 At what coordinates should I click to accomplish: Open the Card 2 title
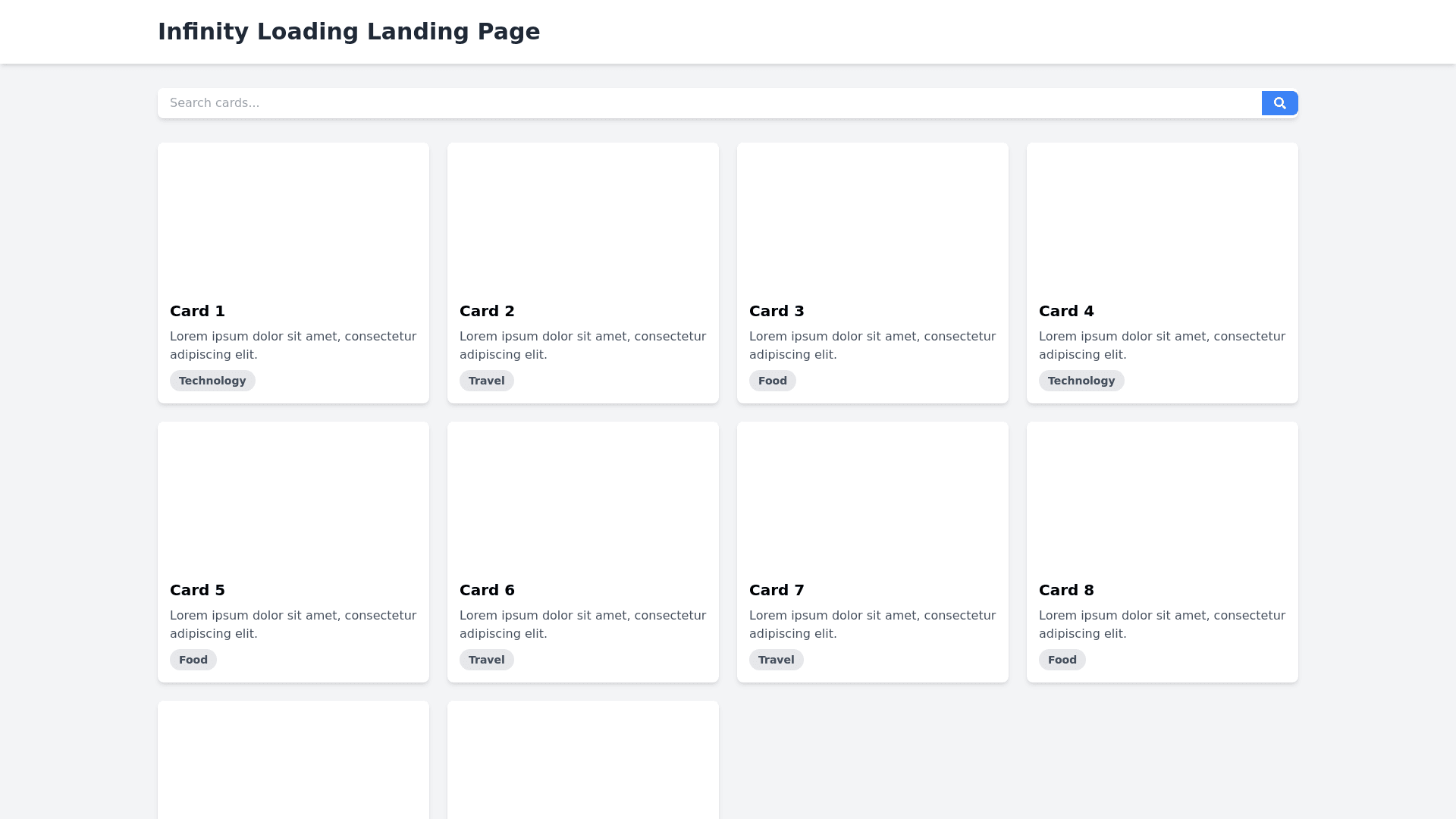(487, 311)
